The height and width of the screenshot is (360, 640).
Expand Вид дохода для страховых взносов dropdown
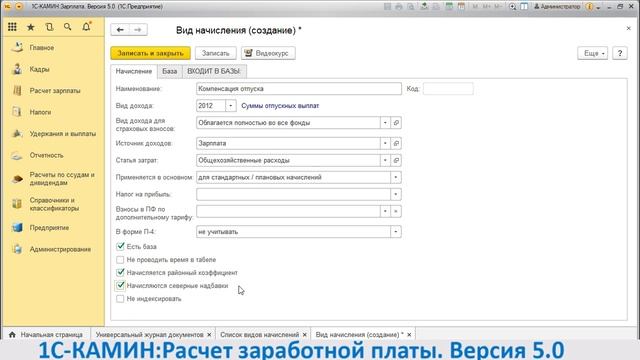(385, 122)
